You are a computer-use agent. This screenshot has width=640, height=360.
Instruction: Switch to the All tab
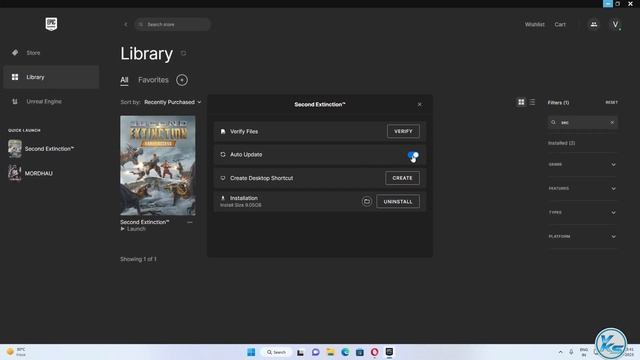(124, 80)
